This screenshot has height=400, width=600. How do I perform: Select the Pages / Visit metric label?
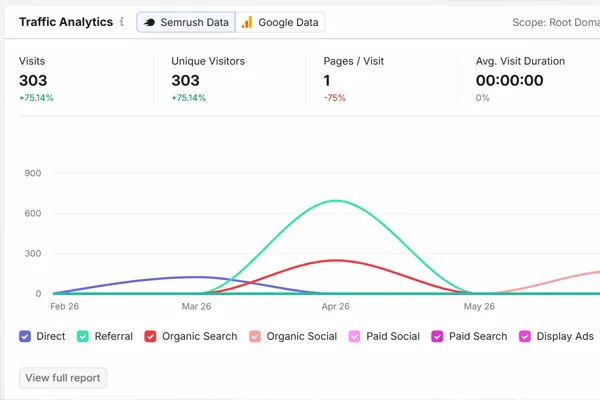click(x=354, y=61)
